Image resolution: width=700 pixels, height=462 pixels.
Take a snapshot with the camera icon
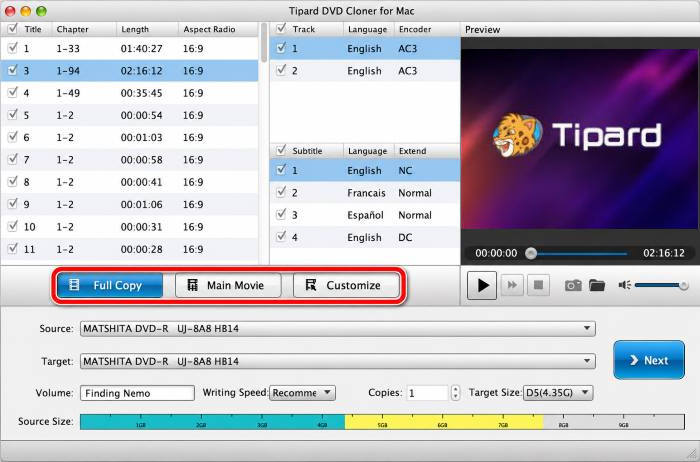pyautogui.click(x=573, y=285)
